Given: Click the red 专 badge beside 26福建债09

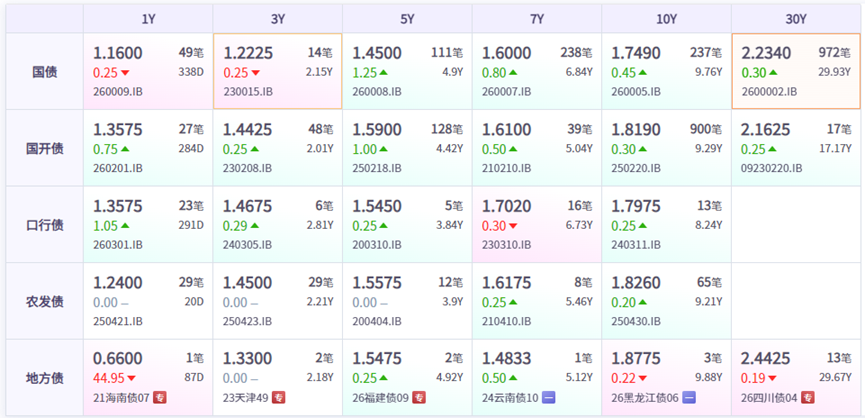Looking at the screenshot, I should [x=420, y=398].
